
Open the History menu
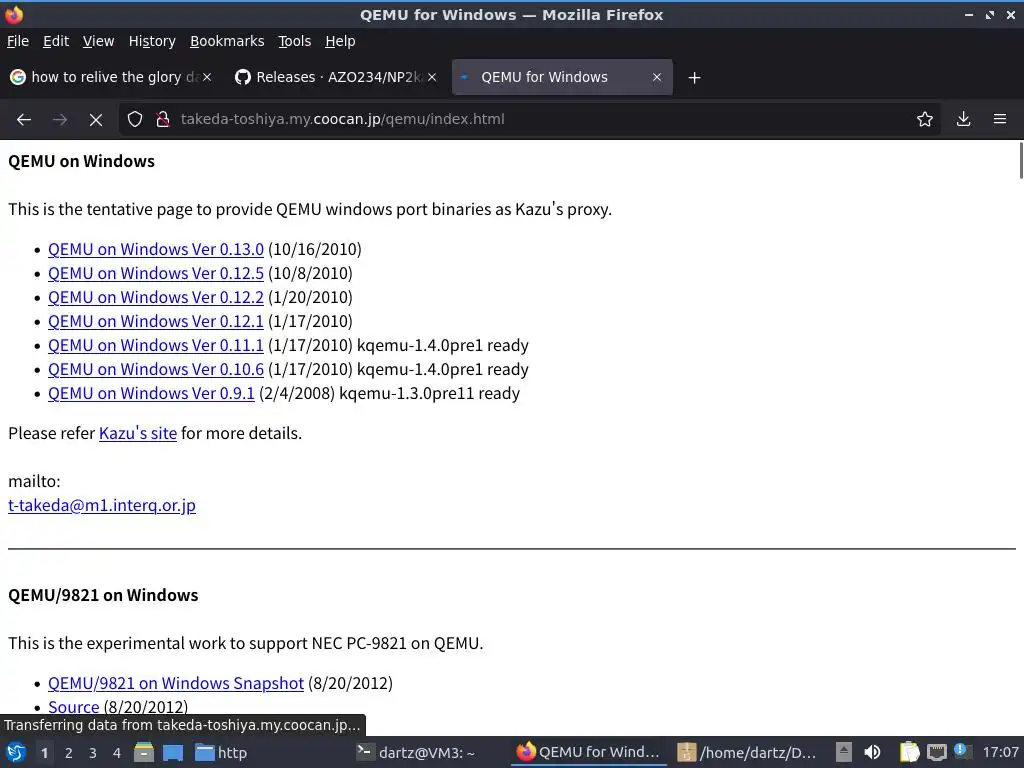click(152, 41)
